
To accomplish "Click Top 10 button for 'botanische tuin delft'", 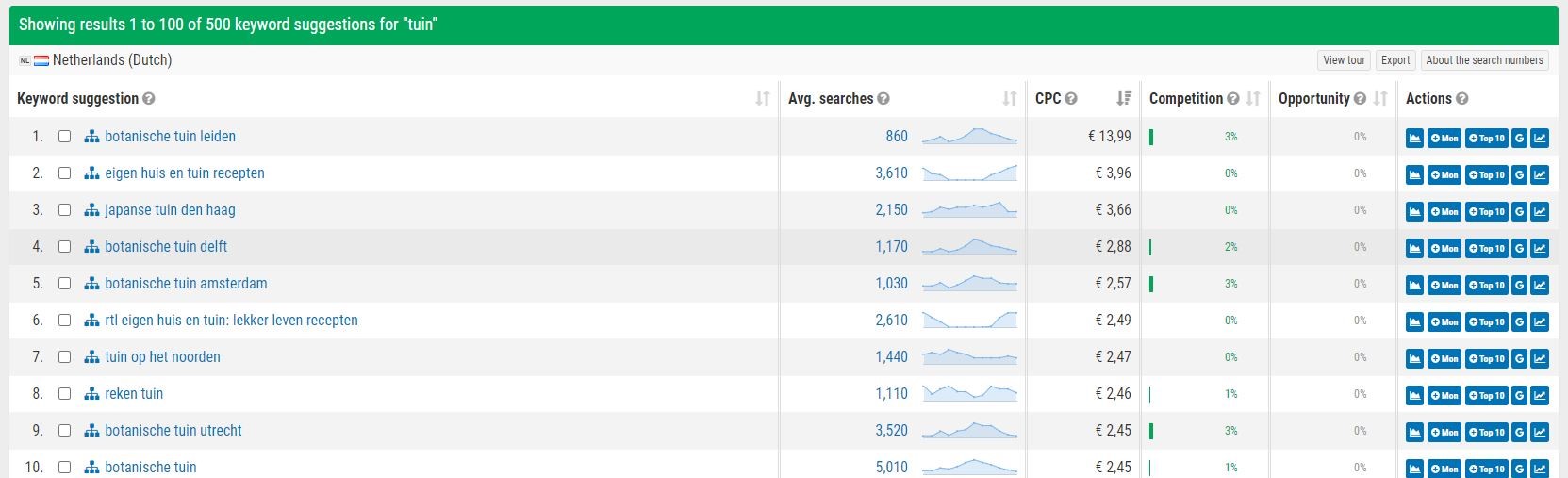I will (x=1487, y=248).
